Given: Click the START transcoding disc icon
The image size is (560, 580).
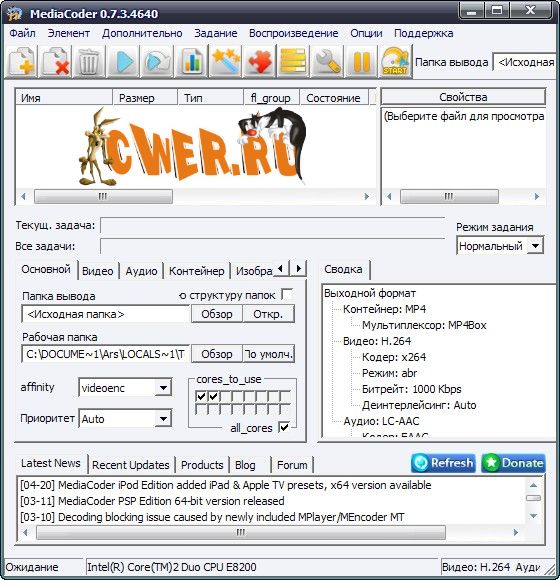Looking at the screenshot, I should 395,61.
